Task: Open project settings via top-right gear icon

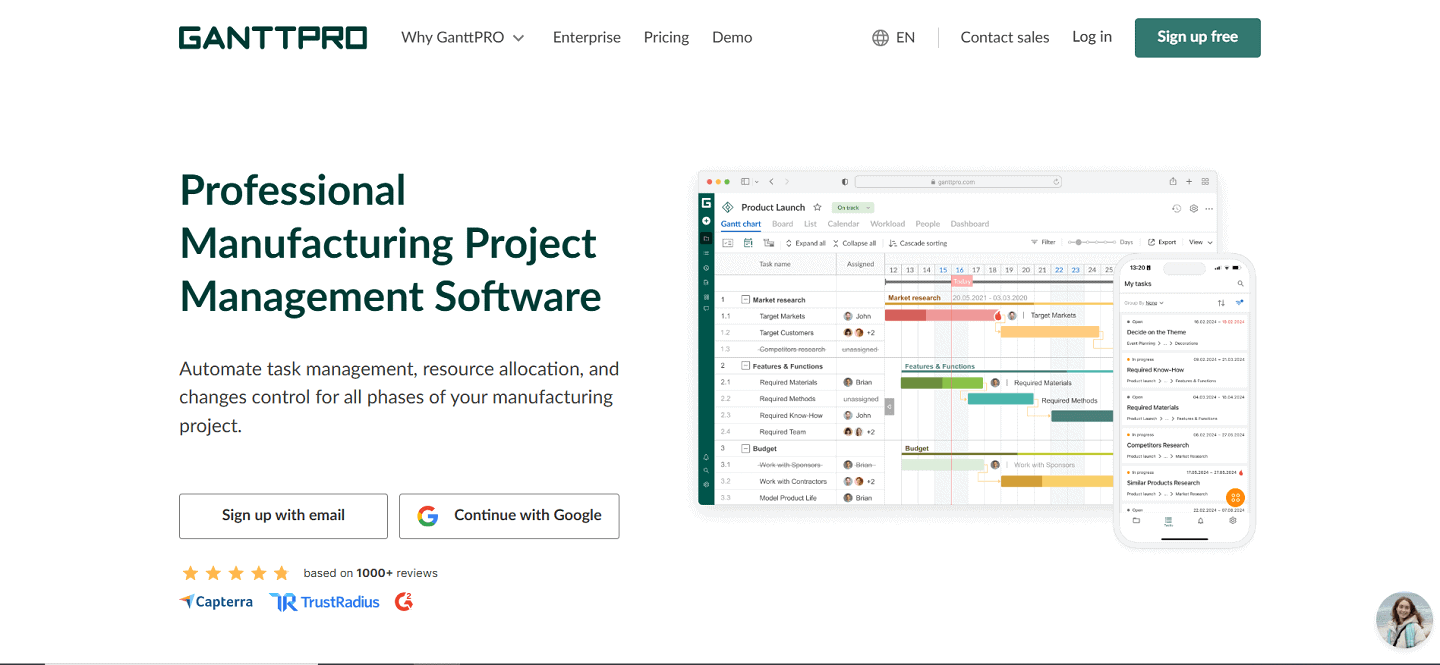Action: (x=1192, y=209)
